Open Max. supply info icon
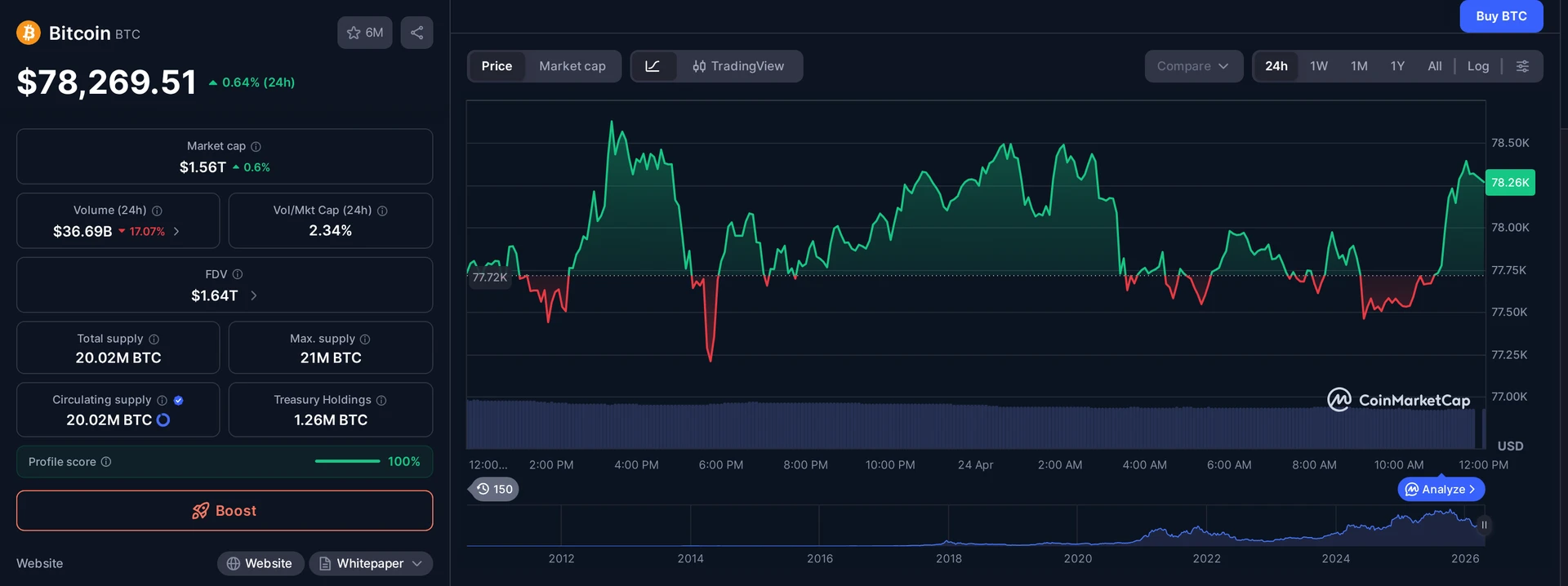Screen dimensions: 1568x586 pyautogui.click(x=365, y=339)
